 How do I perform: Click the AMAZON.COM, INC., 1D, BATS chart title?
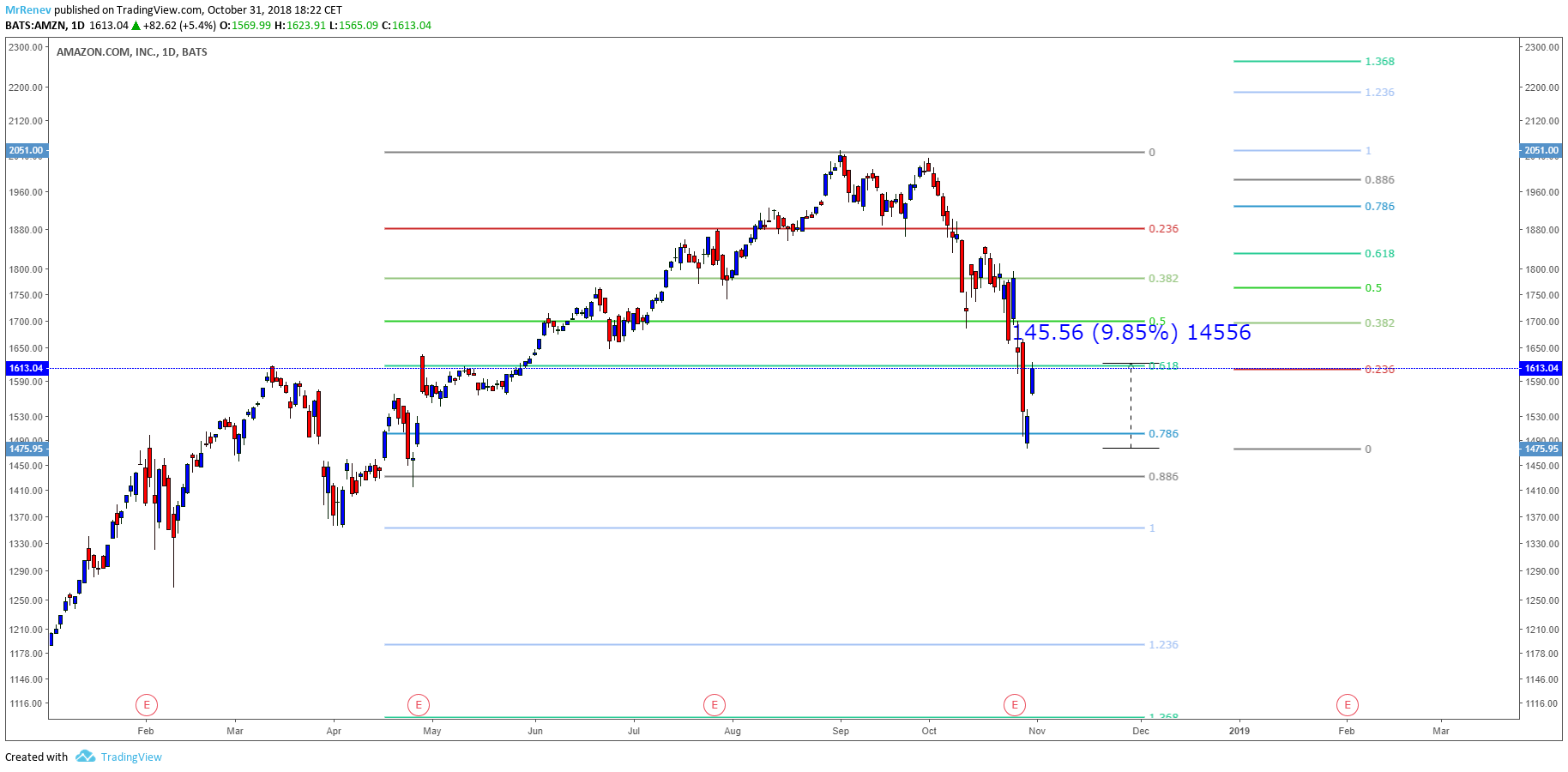pyautogui.click(x=132, y=52)
